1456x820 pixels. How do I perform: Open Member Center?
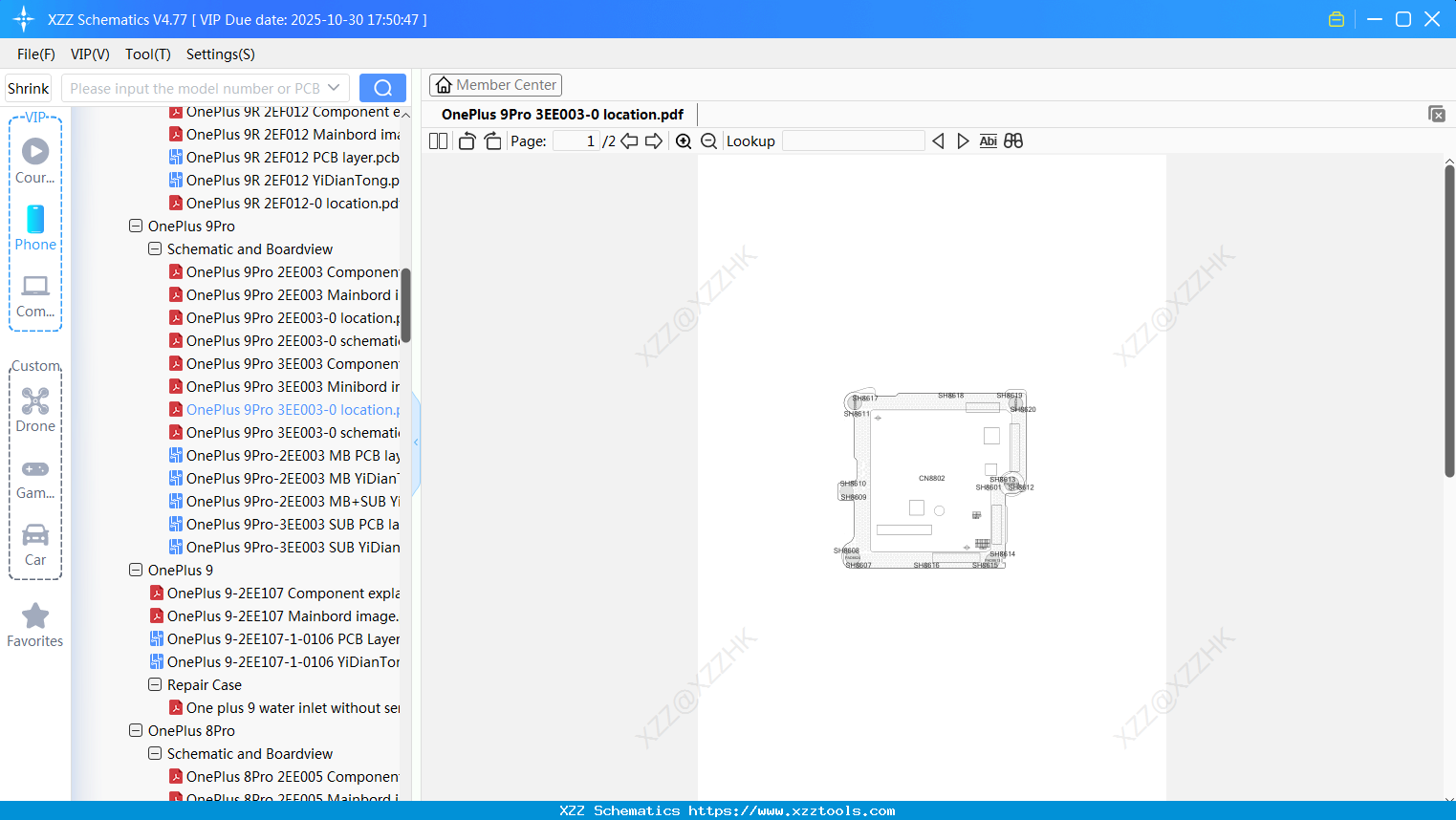tap(495, 85)
